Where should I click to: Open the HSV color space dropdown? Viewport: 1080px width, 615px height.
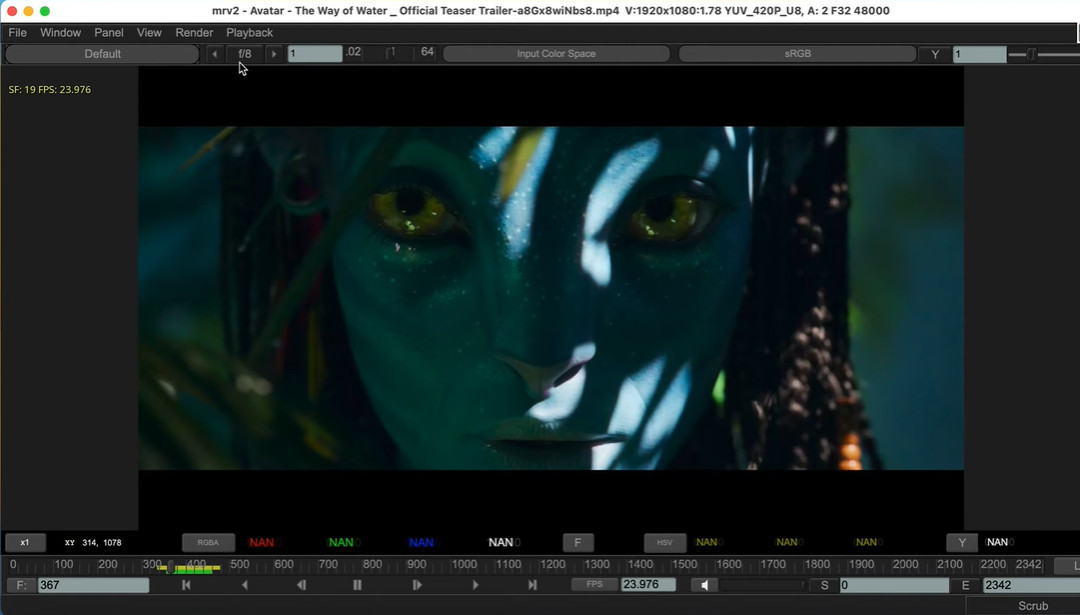(665, 543)
